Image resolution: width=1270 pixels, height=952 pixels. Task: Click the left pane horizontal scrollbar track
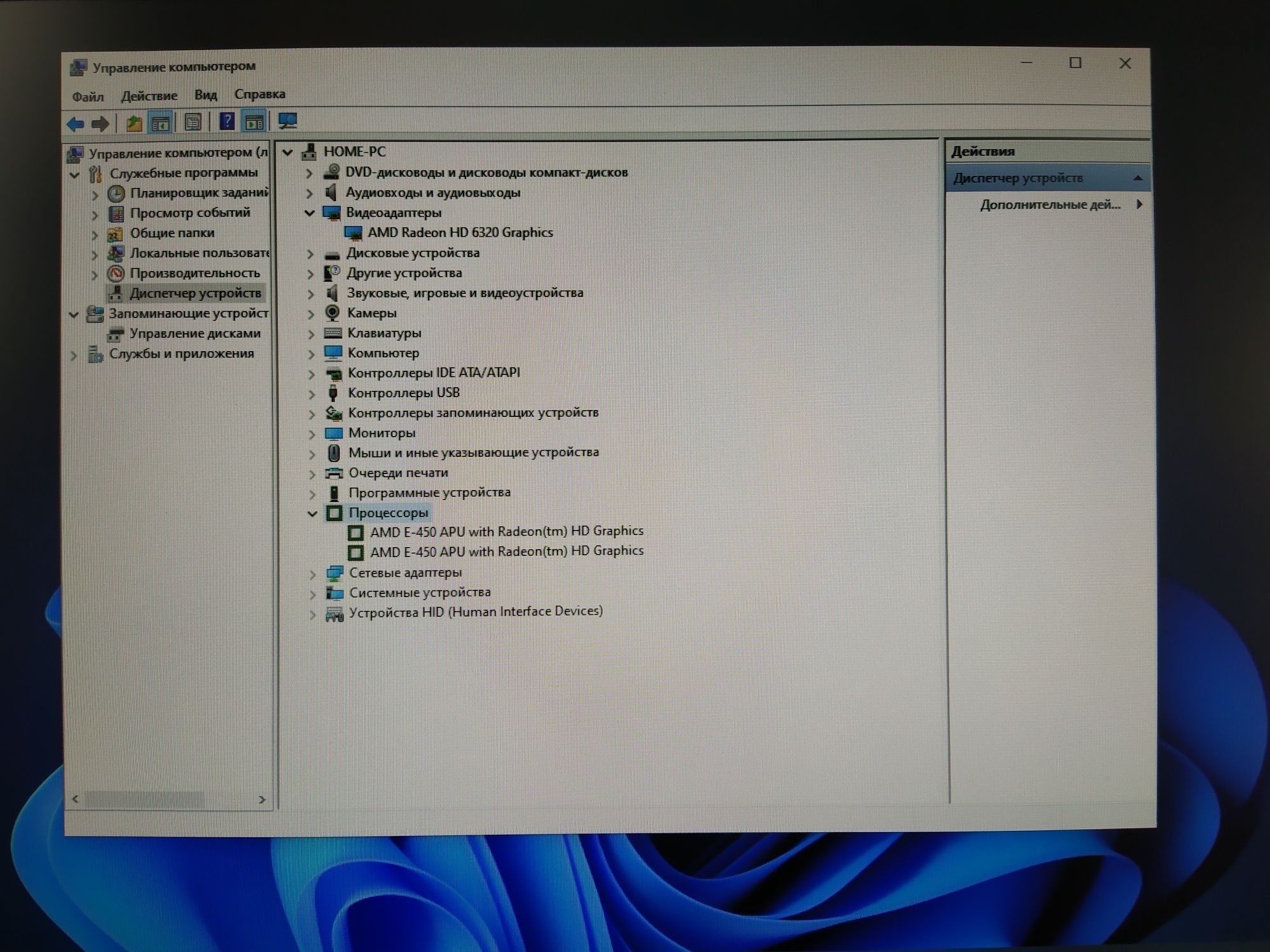coord(169,800)
